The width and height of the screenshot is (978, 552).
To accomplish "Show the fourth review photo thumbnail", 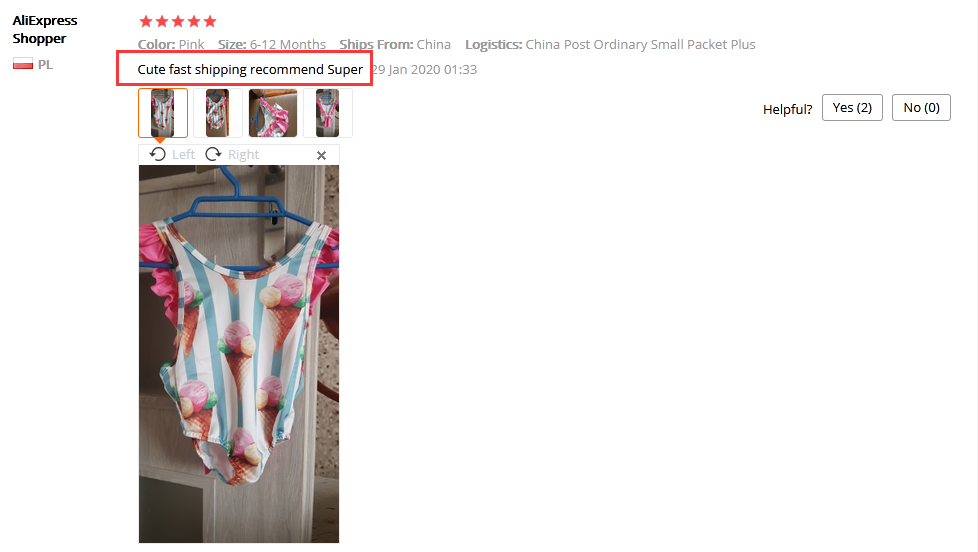I will [x=327, y=113].
